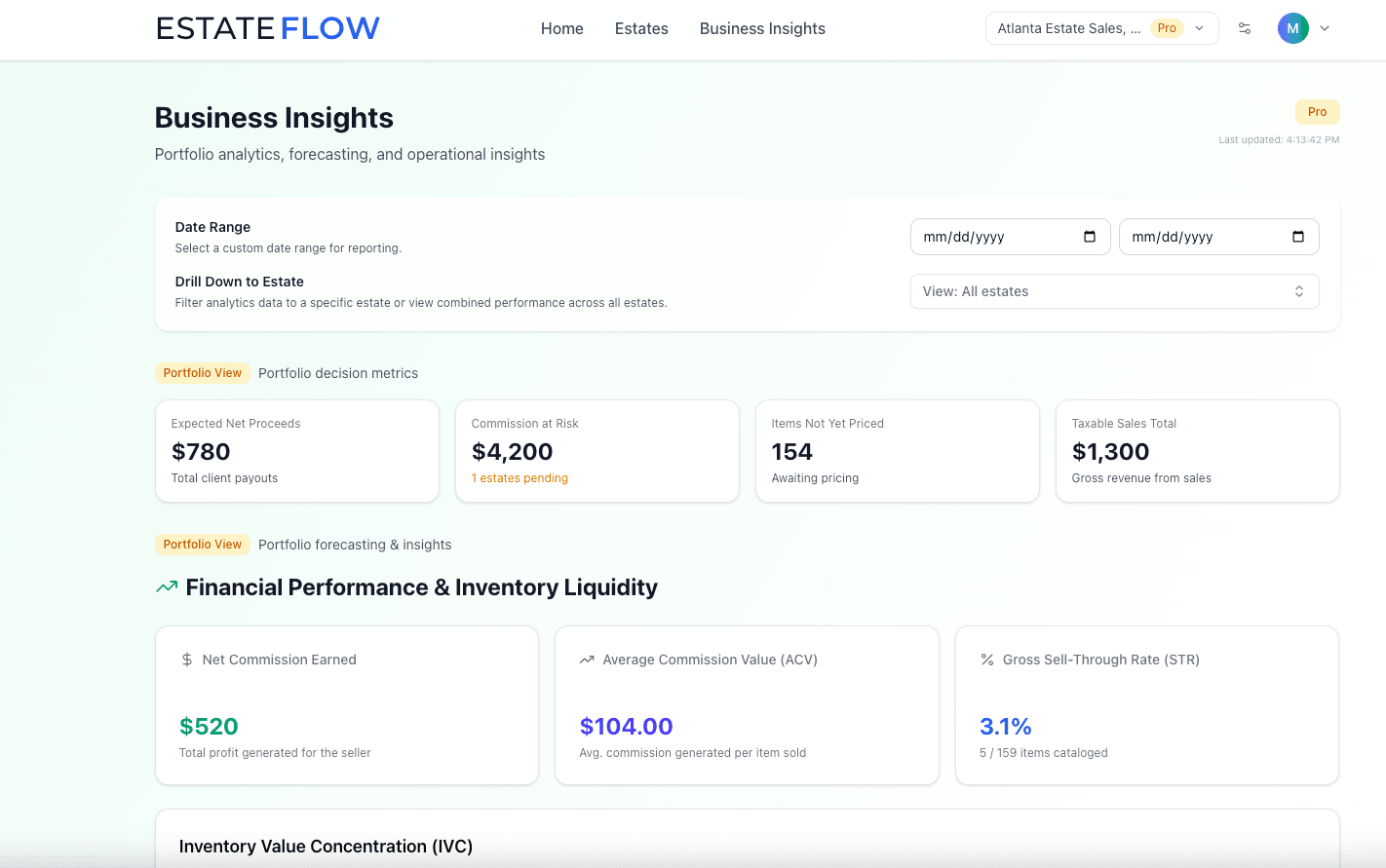
Task: Open the Expected Net Proceeds card
Action: (296, 451)
